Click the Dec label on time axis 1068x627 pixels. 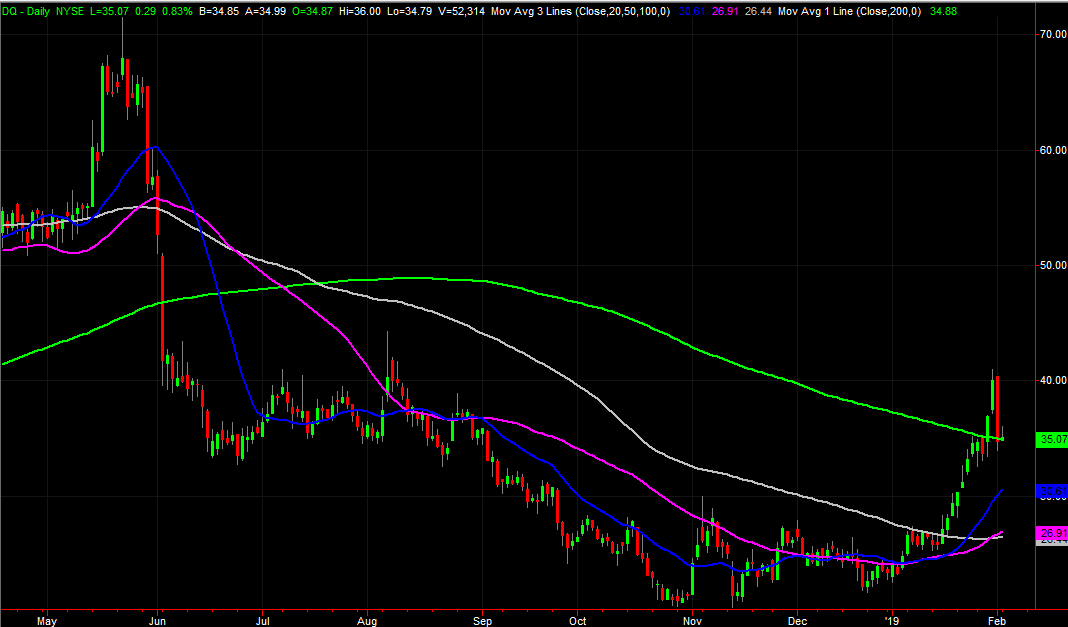[797, 618]
